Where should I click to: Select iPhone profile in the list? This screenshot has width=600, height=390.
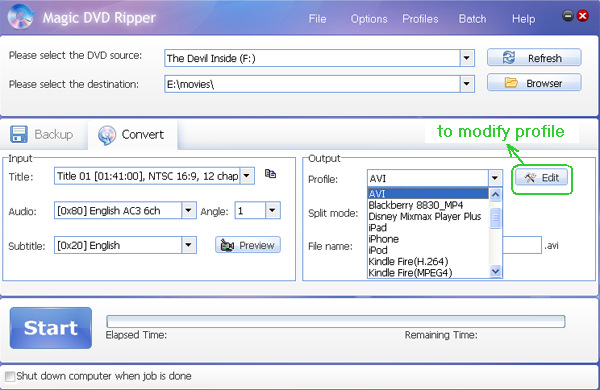(428, 239)
